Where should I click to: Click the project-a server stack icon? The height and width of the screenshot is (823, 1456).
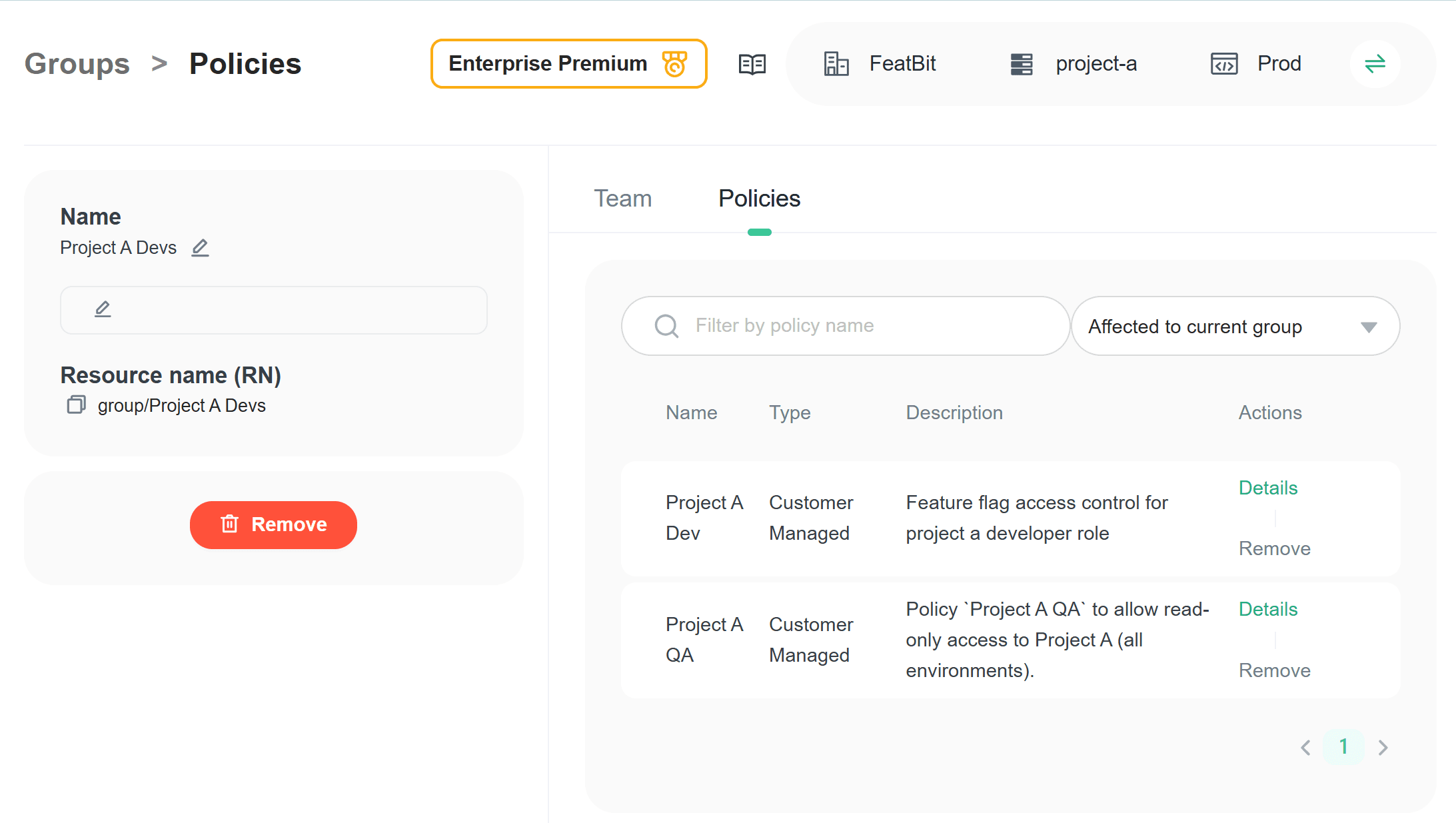tap(1021, 64)
